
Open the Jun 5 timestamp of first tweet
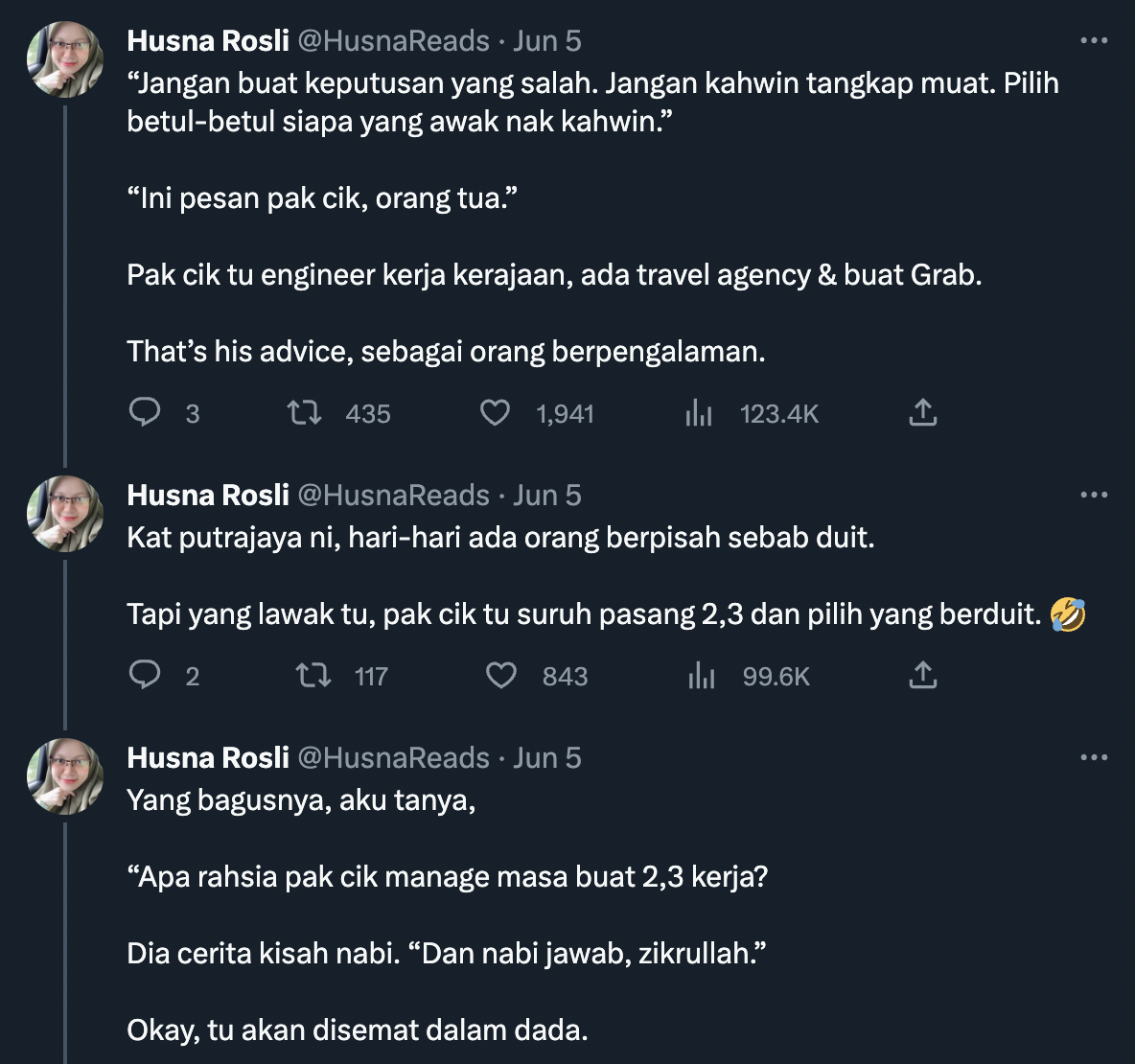547,41
